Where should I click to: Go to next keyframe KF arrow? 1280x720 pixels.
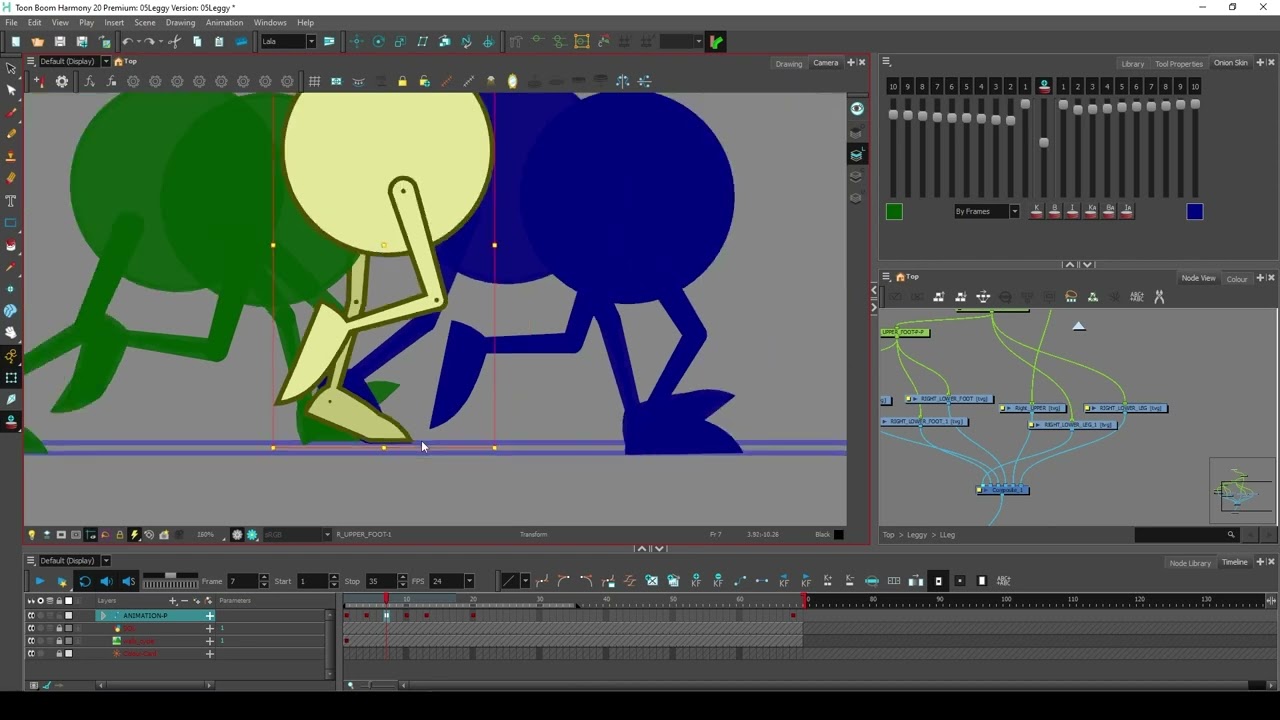(806, 581)
